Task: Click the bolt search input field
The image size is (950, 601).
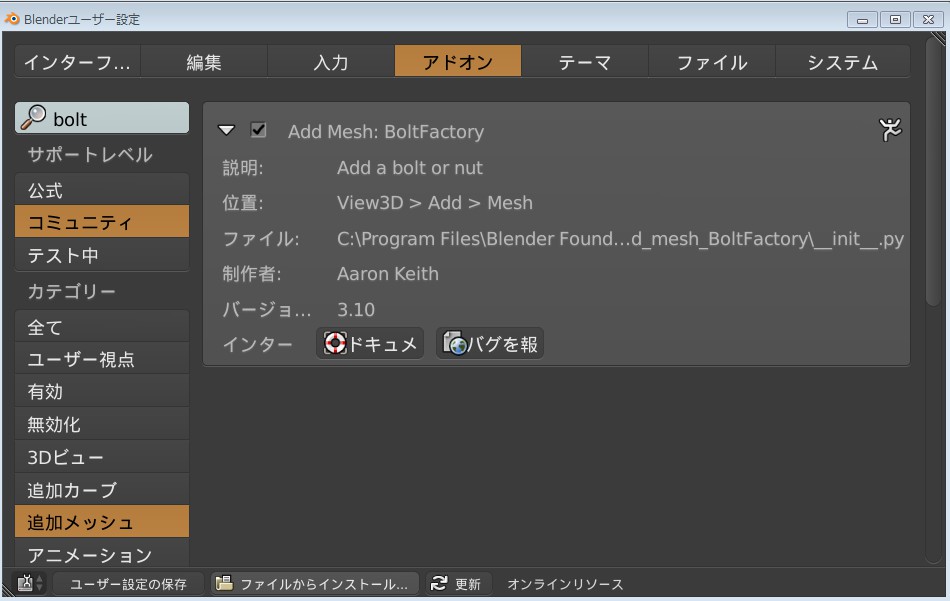Action: click(x=102, y=118)
